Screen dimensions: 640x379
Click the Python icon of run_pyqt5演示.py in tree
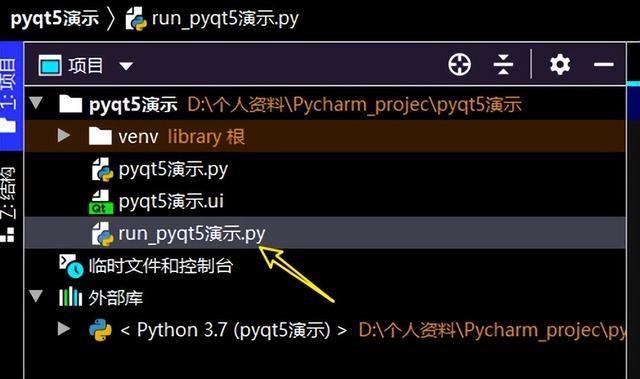pyautogui.click(x=102, y=234)
